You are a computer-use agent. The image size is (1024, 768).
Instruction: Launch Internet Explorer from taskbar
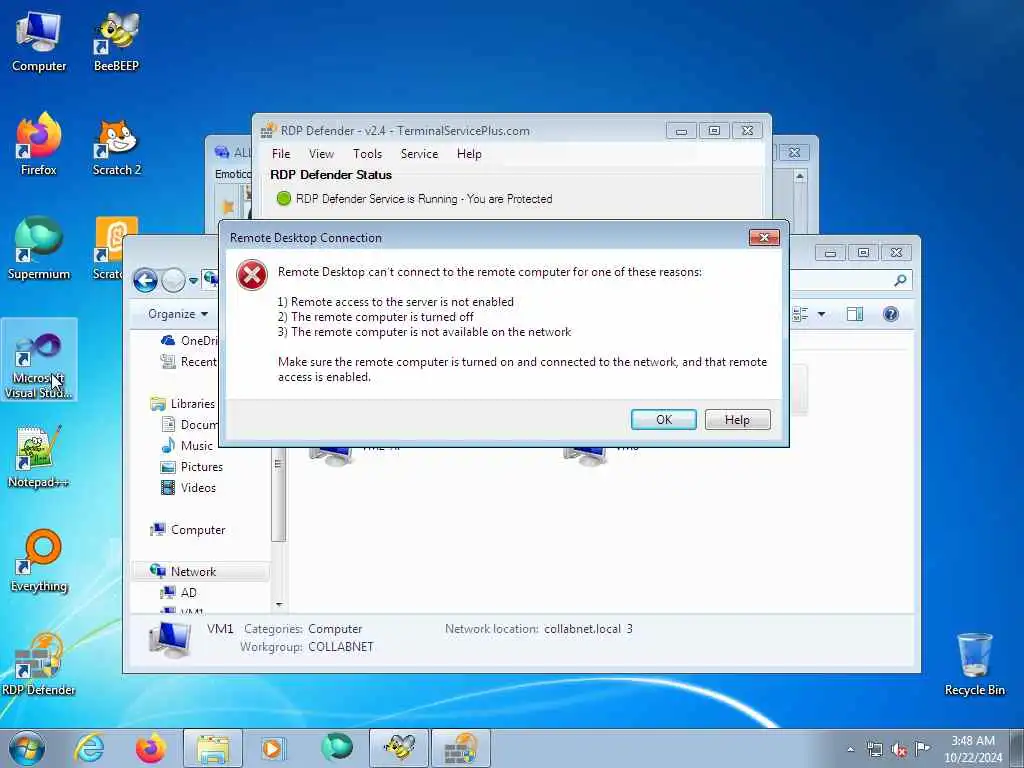point(89,748)
